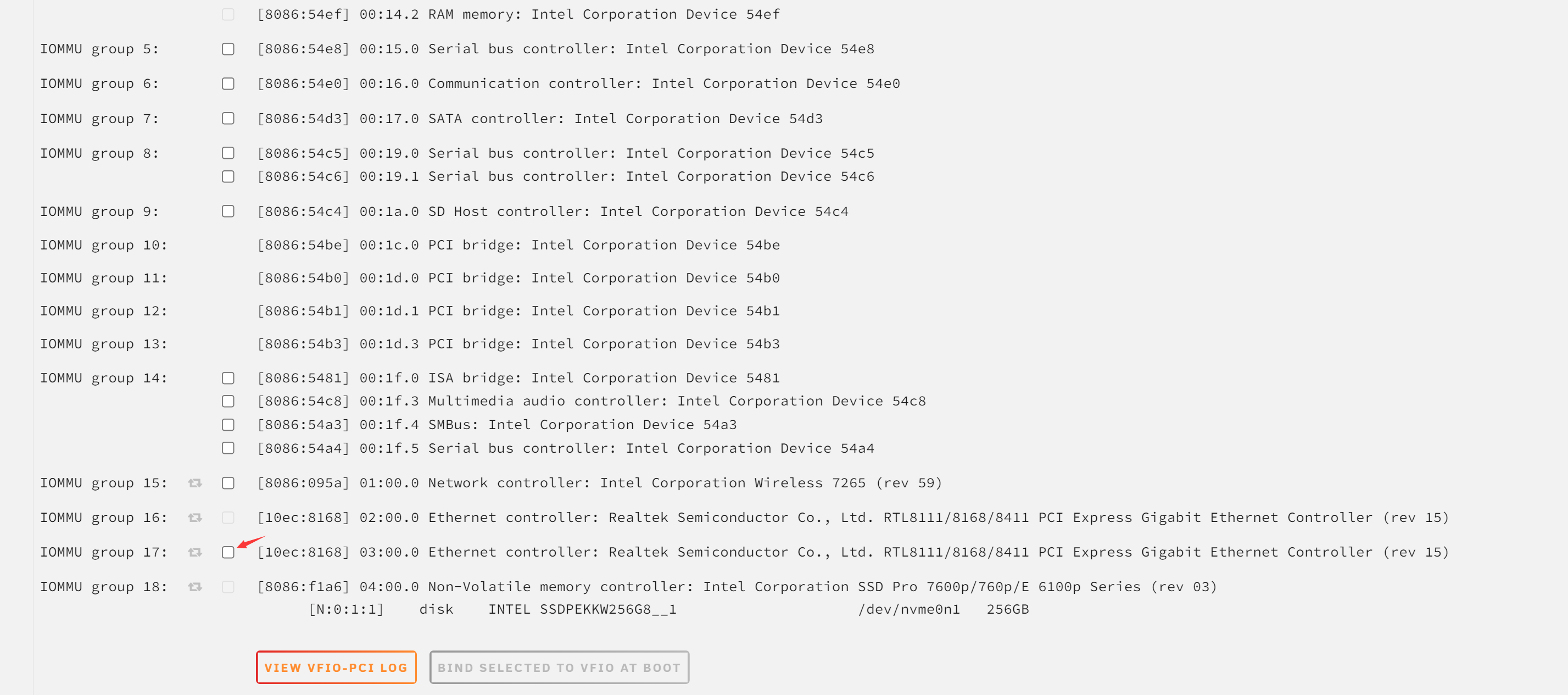Tick the 00:1f.5 Serial bus controller checkbox
Viewport: 1568px width, 695px height.
click(x=228, y=448)
